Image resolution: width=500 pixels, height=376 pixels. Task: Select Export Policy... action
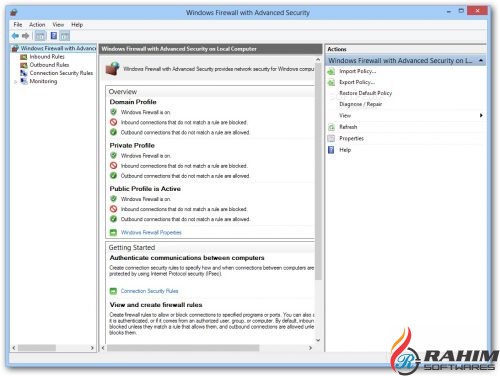coord(357,82)
